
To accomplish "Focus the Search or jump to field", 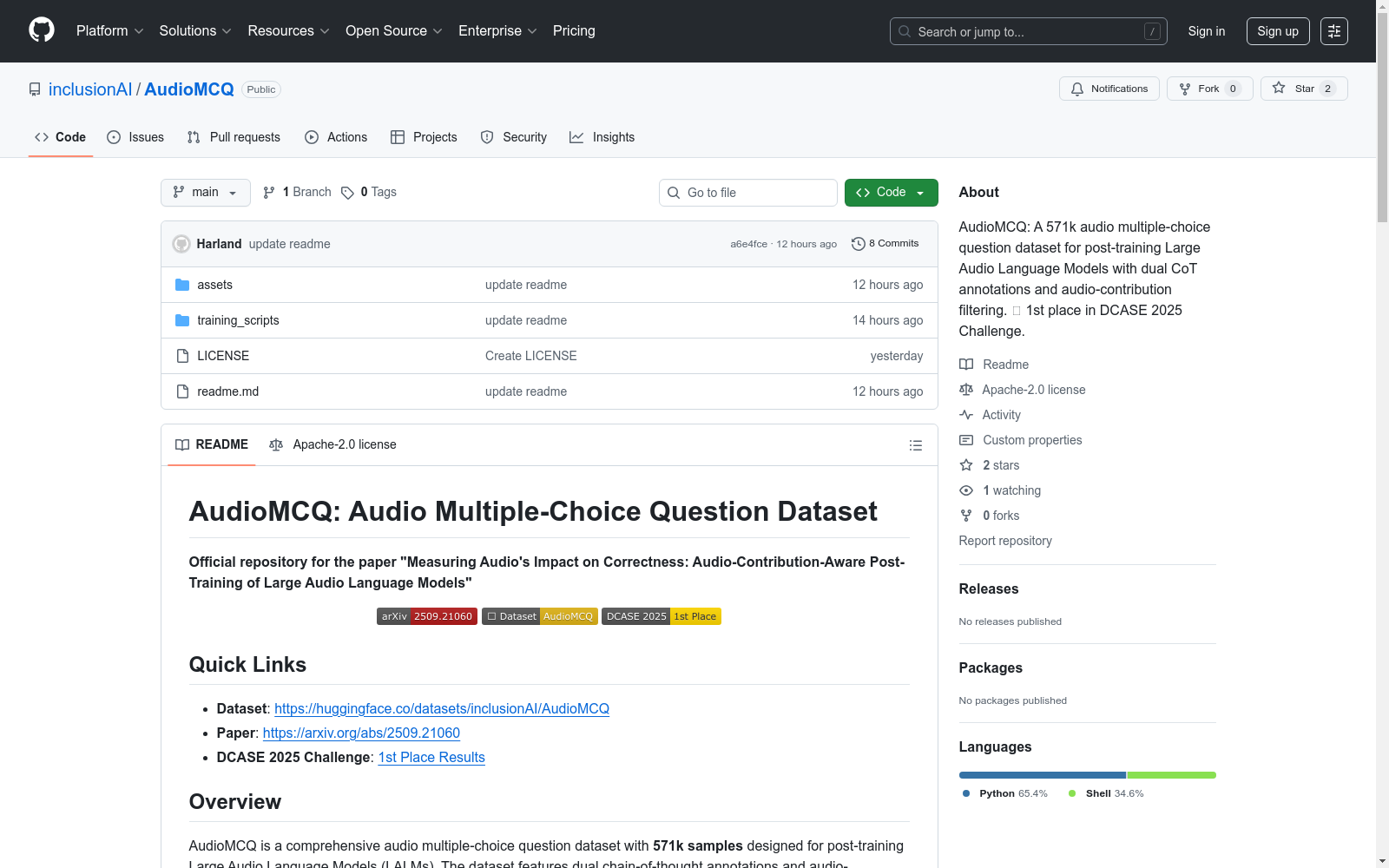I will (x=1029, y=31).
